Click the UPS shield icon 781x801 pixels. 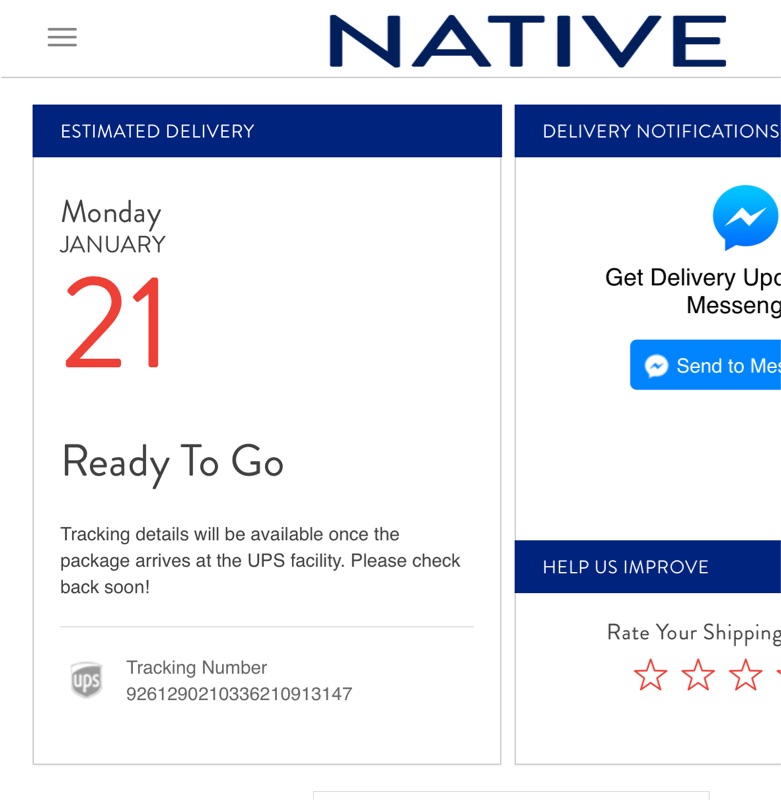point(86,680)
